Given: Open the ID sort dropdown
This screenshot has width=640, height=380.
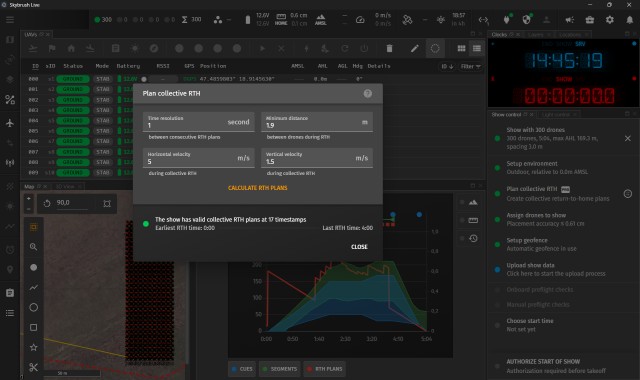Looking at the screenshot, I should 447,66.
